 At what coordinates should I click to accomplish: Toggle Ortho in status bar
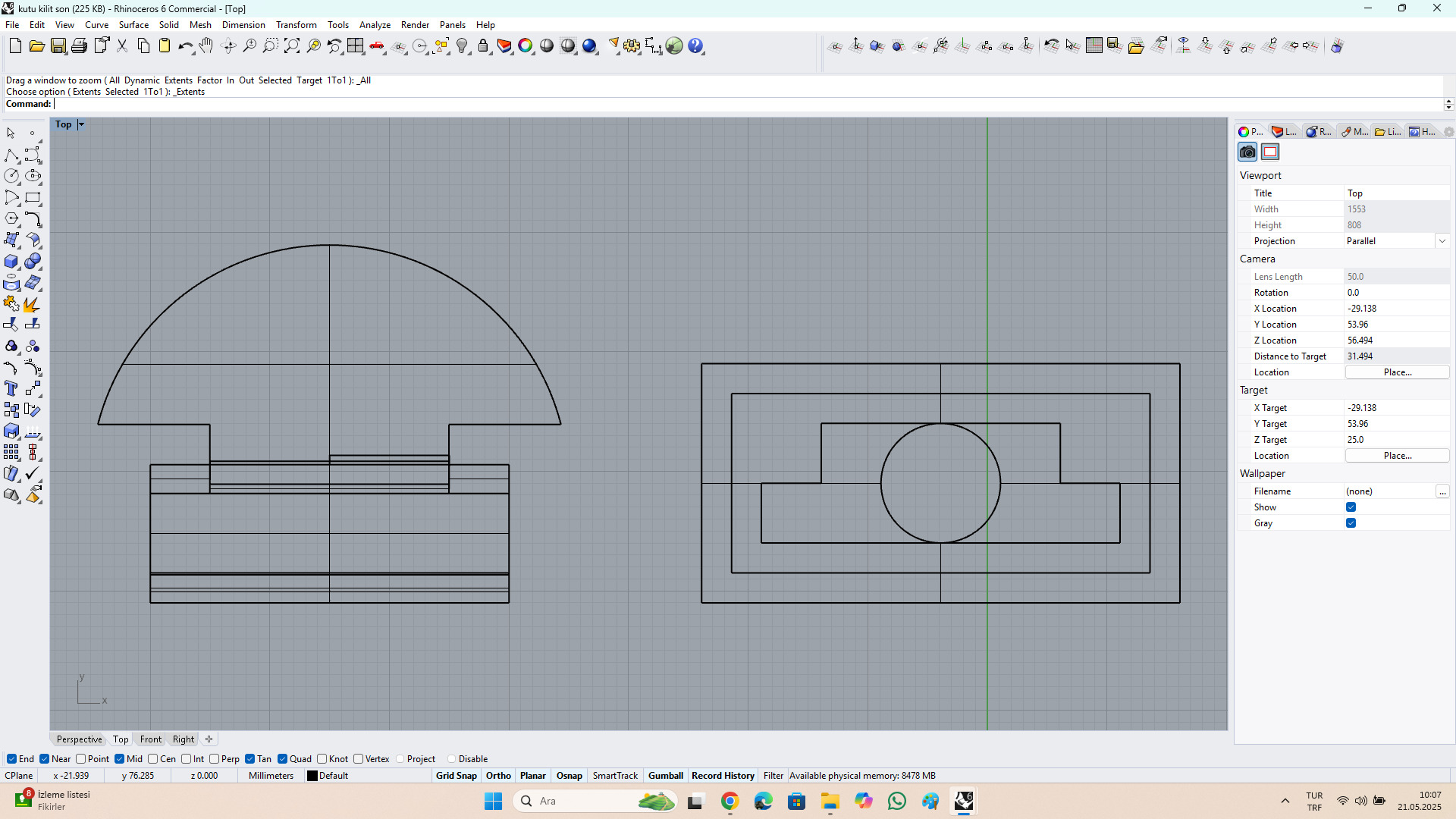(498, 776)
